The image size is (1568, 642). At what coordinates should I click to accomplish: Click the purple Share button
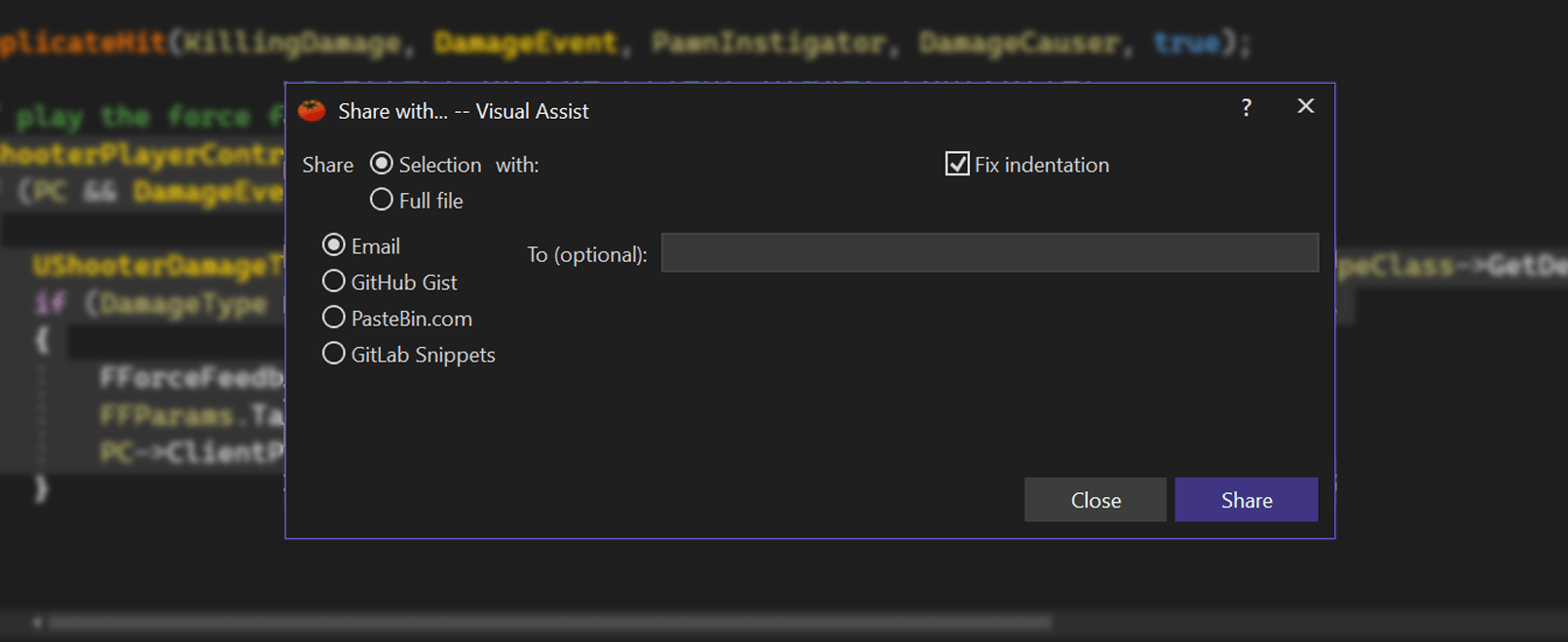1246,500
